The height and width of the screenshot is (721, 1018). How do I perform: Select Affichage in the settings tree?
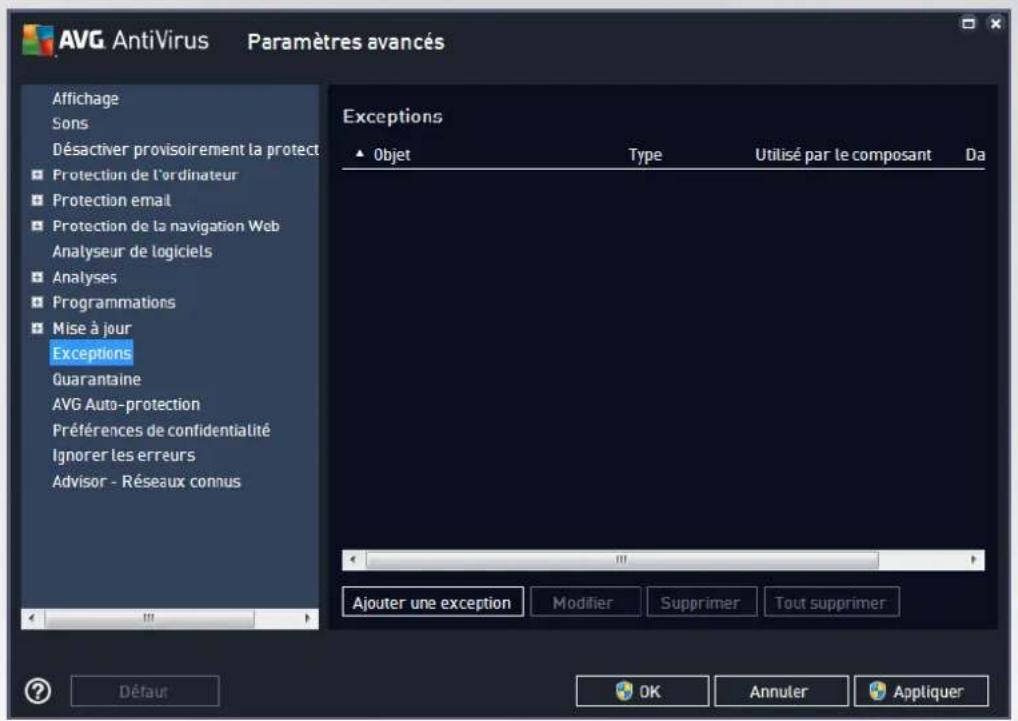click(x=86, y=99)
